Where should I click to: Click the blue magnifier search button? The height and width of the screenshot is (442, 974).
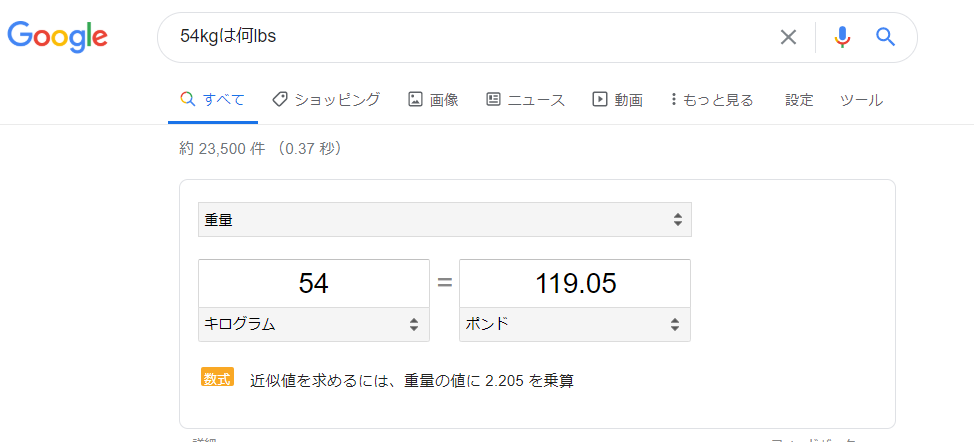coord(885,37)
